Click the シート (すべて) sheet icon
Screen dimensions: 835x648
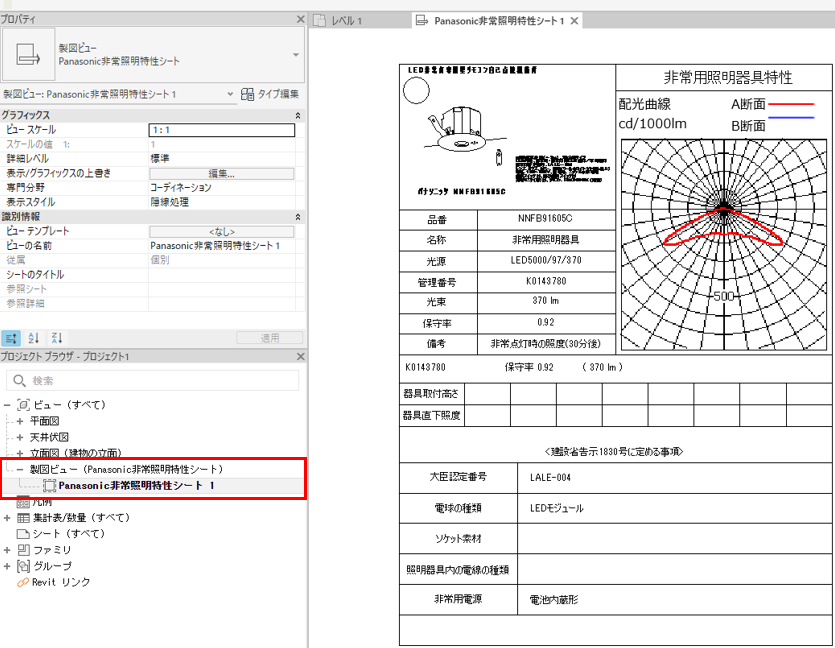23,534
